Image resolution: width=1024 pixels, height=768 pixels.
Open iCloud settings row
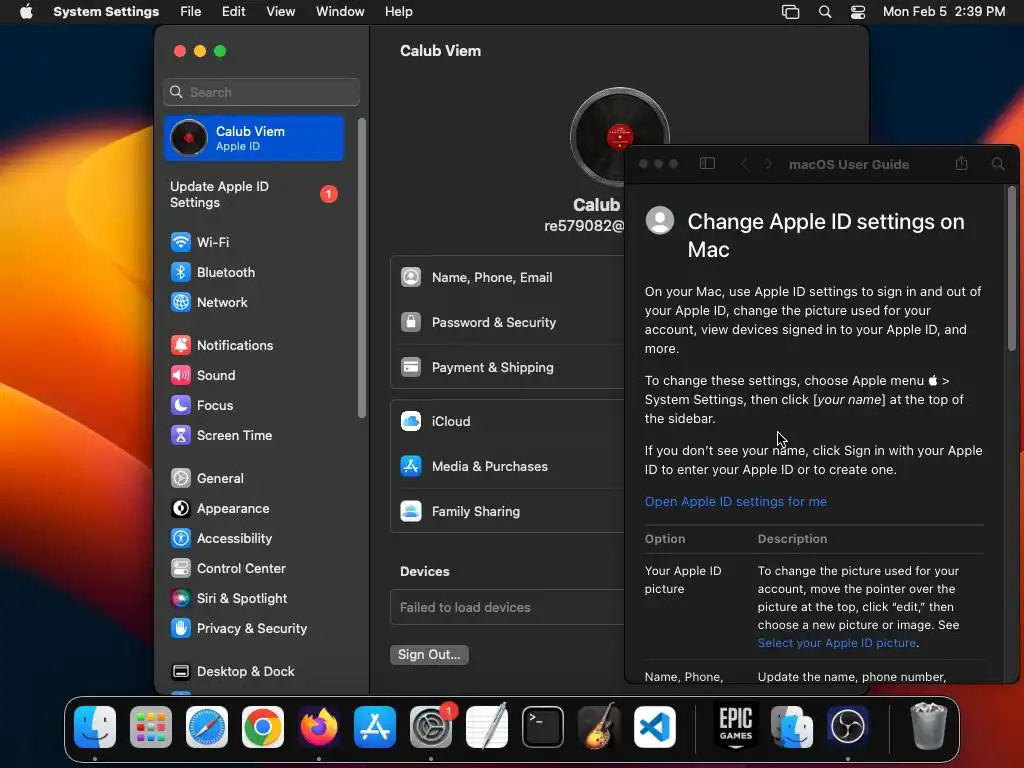click(507, 422)
